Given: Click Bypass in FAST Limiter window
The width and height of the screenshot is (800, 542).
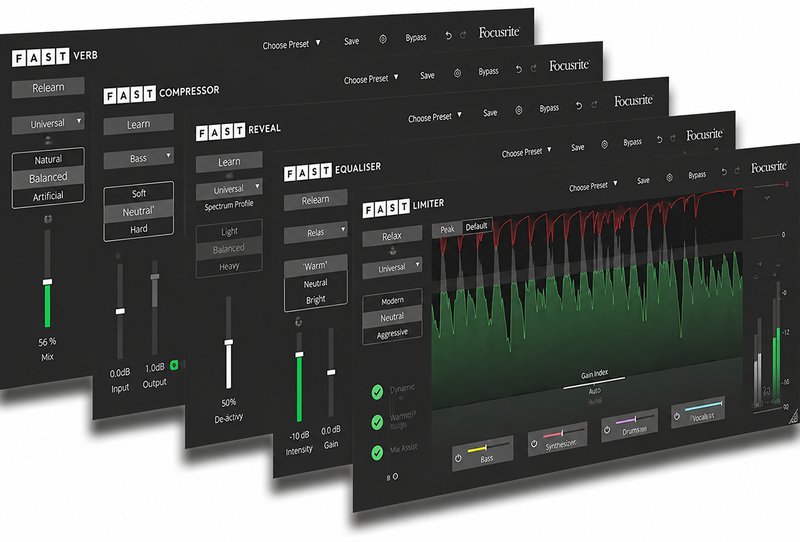Looking at the screenshot, I should (697, 175).
